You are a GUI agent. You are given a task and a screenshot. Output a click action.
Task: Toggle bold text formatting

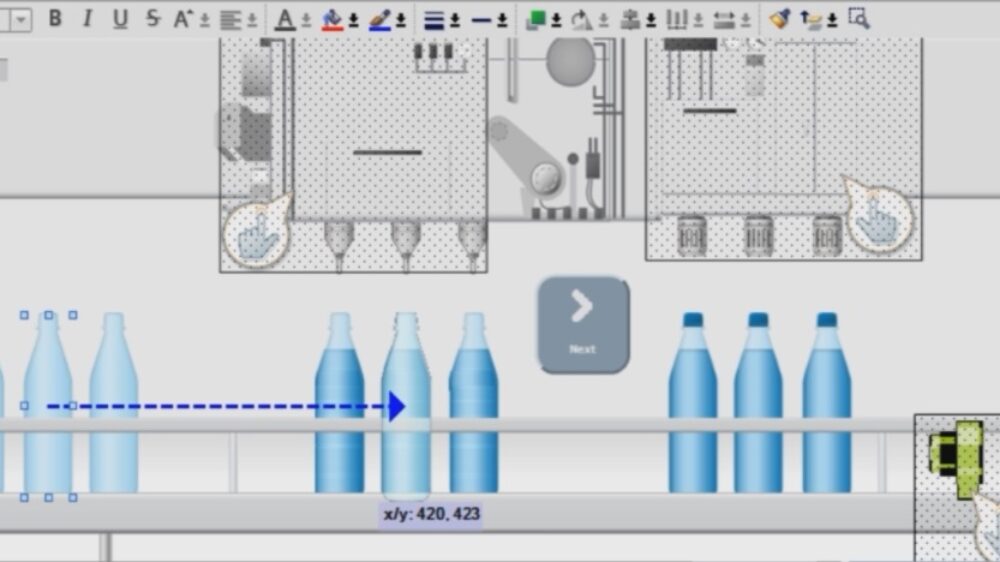[55, 19]
